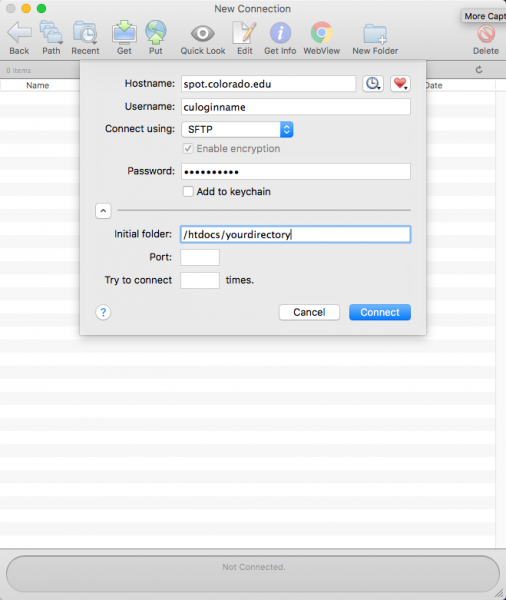The width and height of the screenshot is (506, 600).
Task: Click the New Folder icon
Action: pyautogui.click(x=375, y=34)
